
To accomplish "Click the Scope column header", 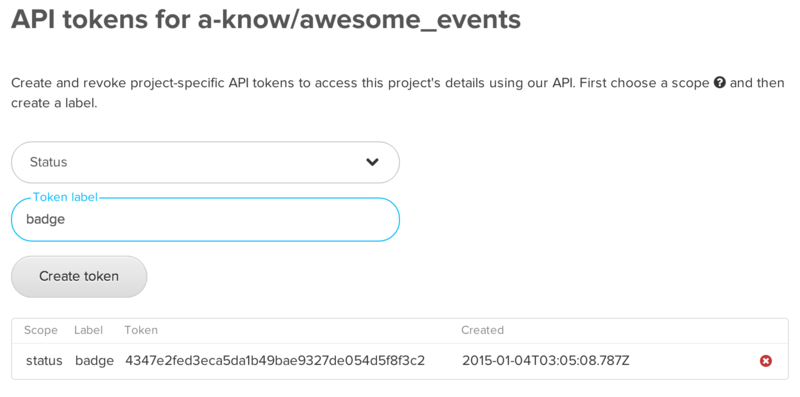I will tap(41, 330).
